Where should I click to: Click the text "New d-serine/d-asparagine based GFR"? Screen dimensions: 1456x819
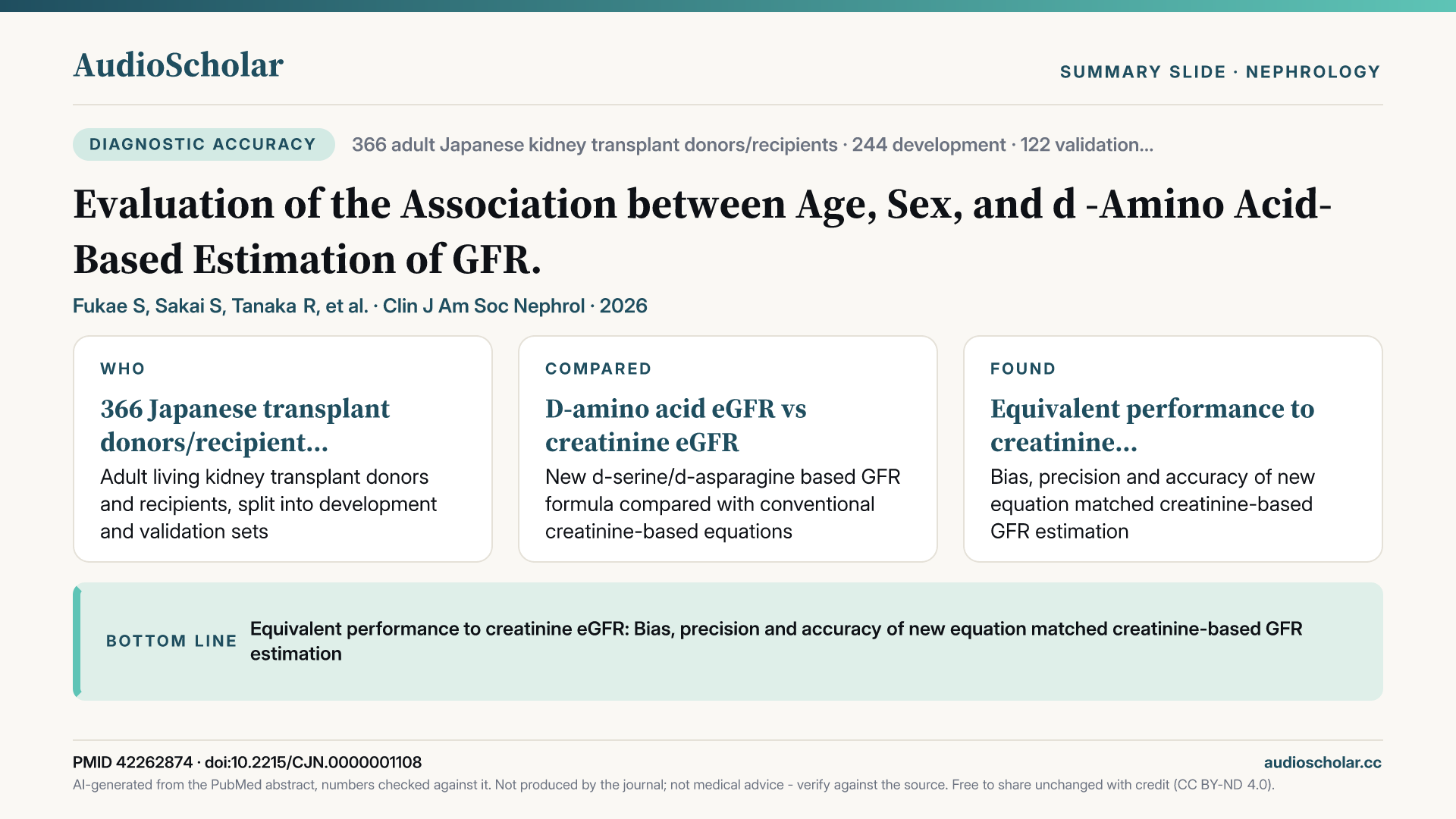(723, 504)
